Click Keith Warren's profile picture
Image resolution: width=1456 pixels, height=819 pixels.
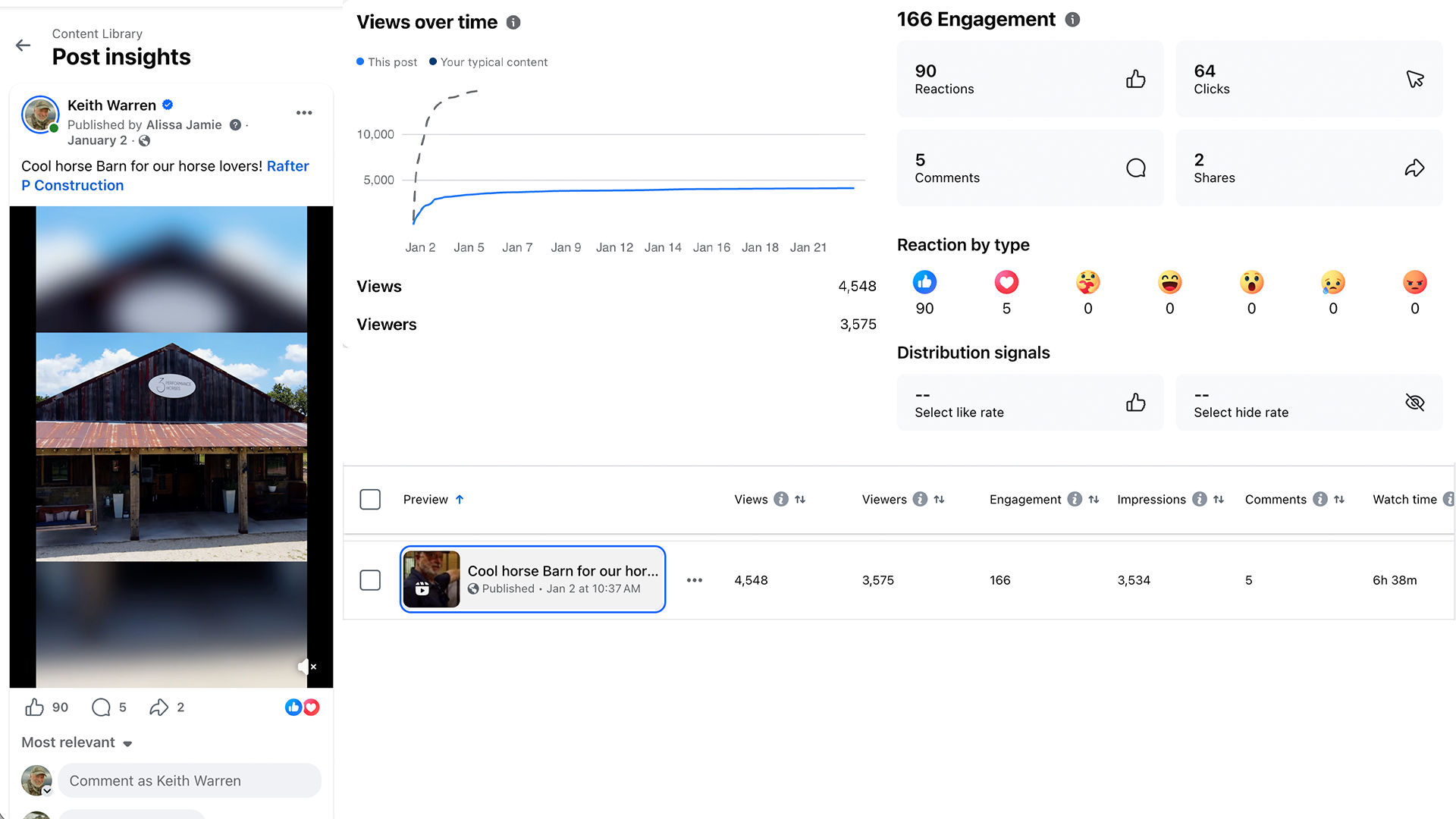click(40, 115)
